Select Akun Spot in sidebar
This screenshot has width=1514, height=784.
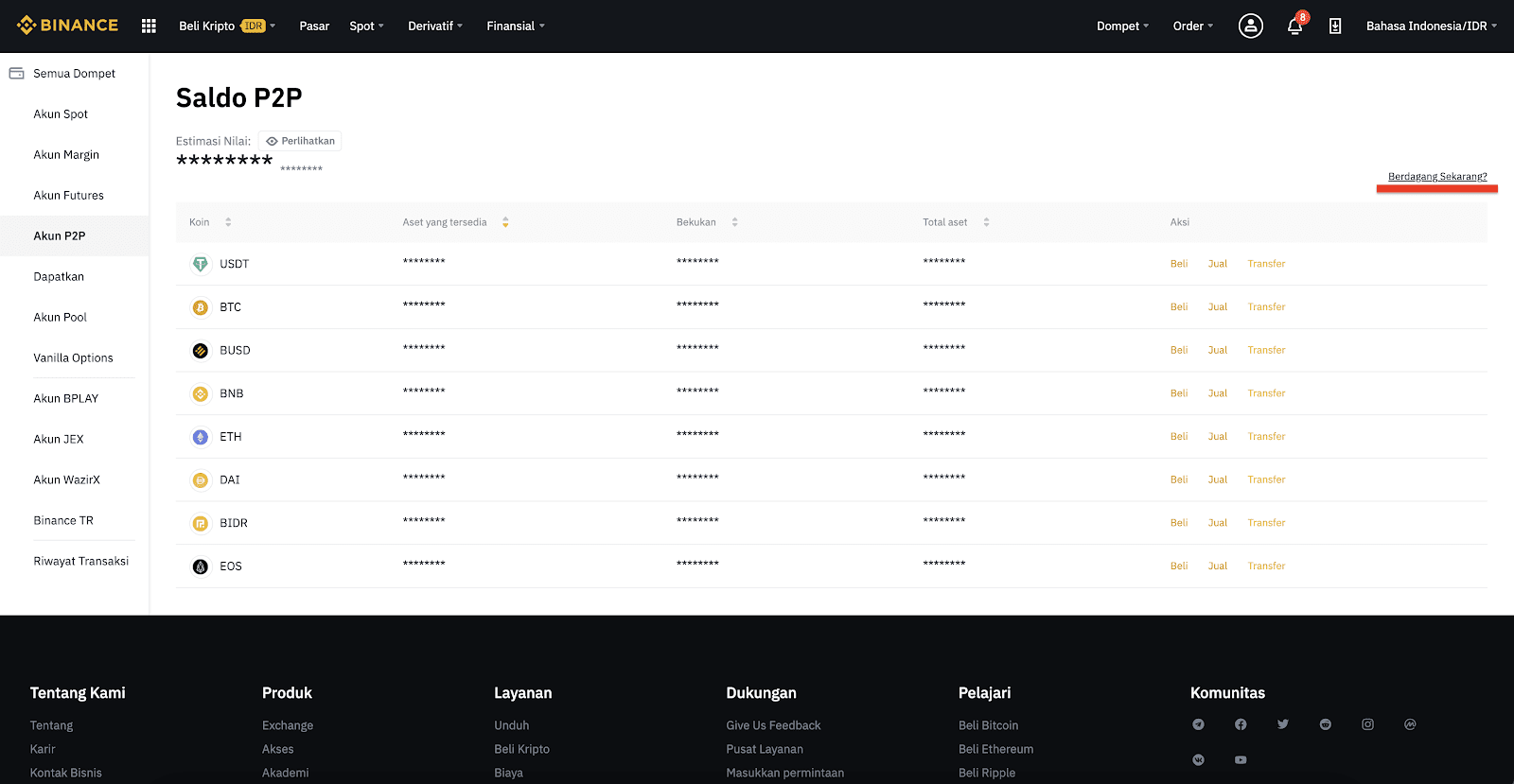click(x=61, y=113)
